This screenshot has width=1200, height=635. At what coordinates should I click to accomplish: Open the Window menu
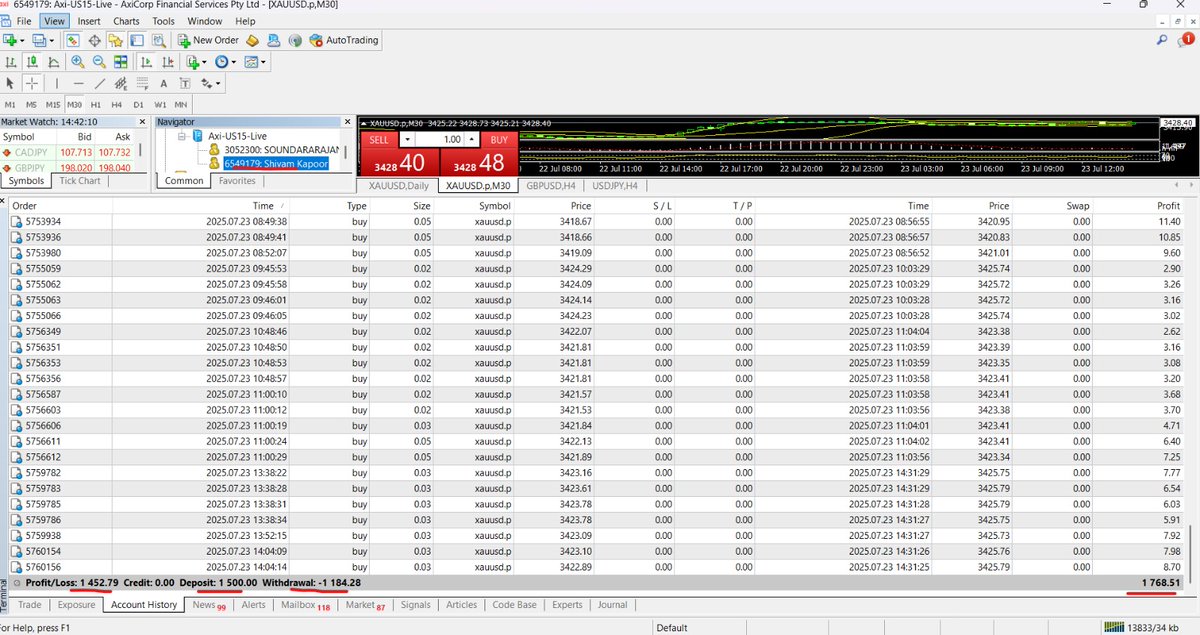pyautogui.click(x=205, y=21)
